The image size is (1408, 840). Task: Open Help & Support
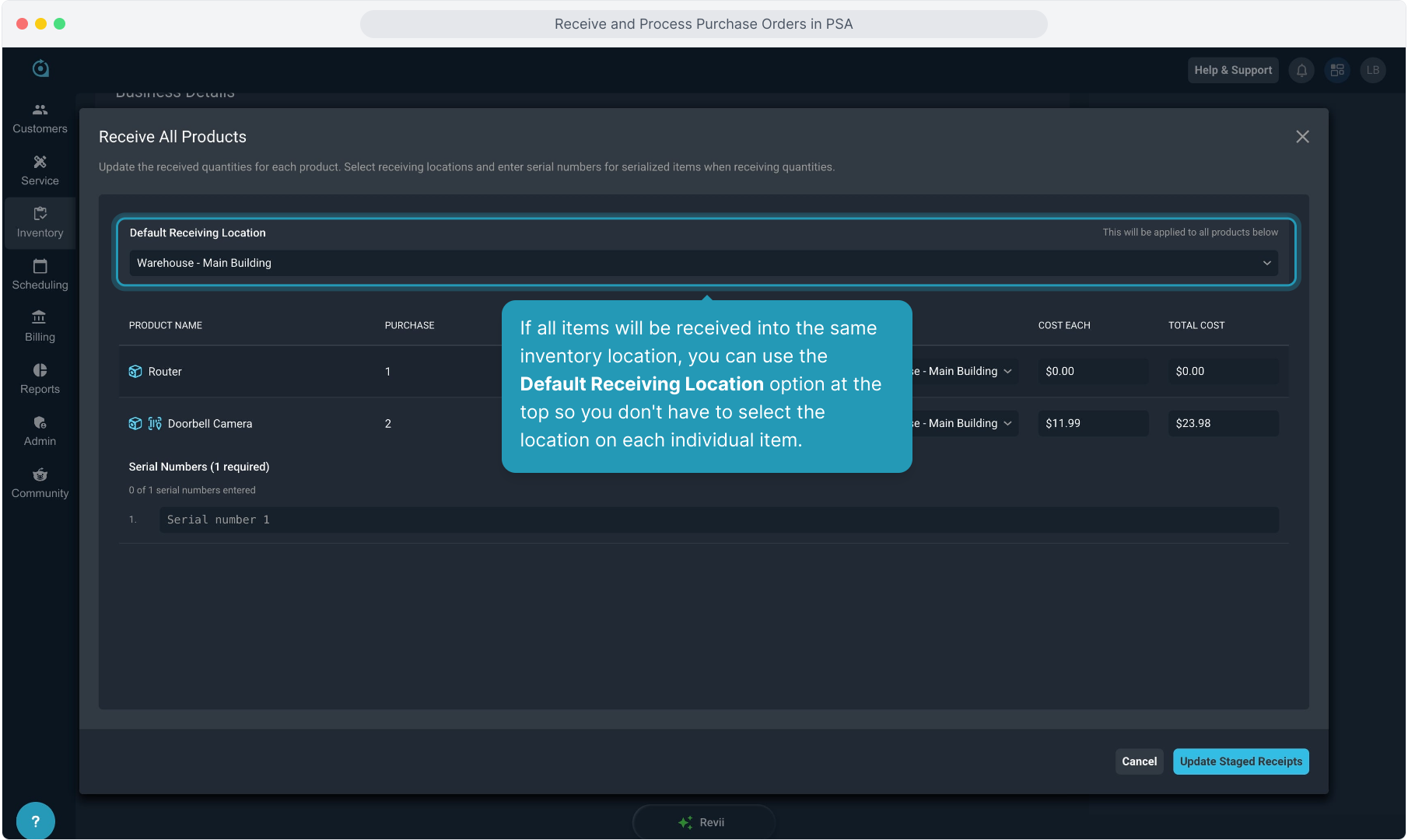[x=1233, y=70]
